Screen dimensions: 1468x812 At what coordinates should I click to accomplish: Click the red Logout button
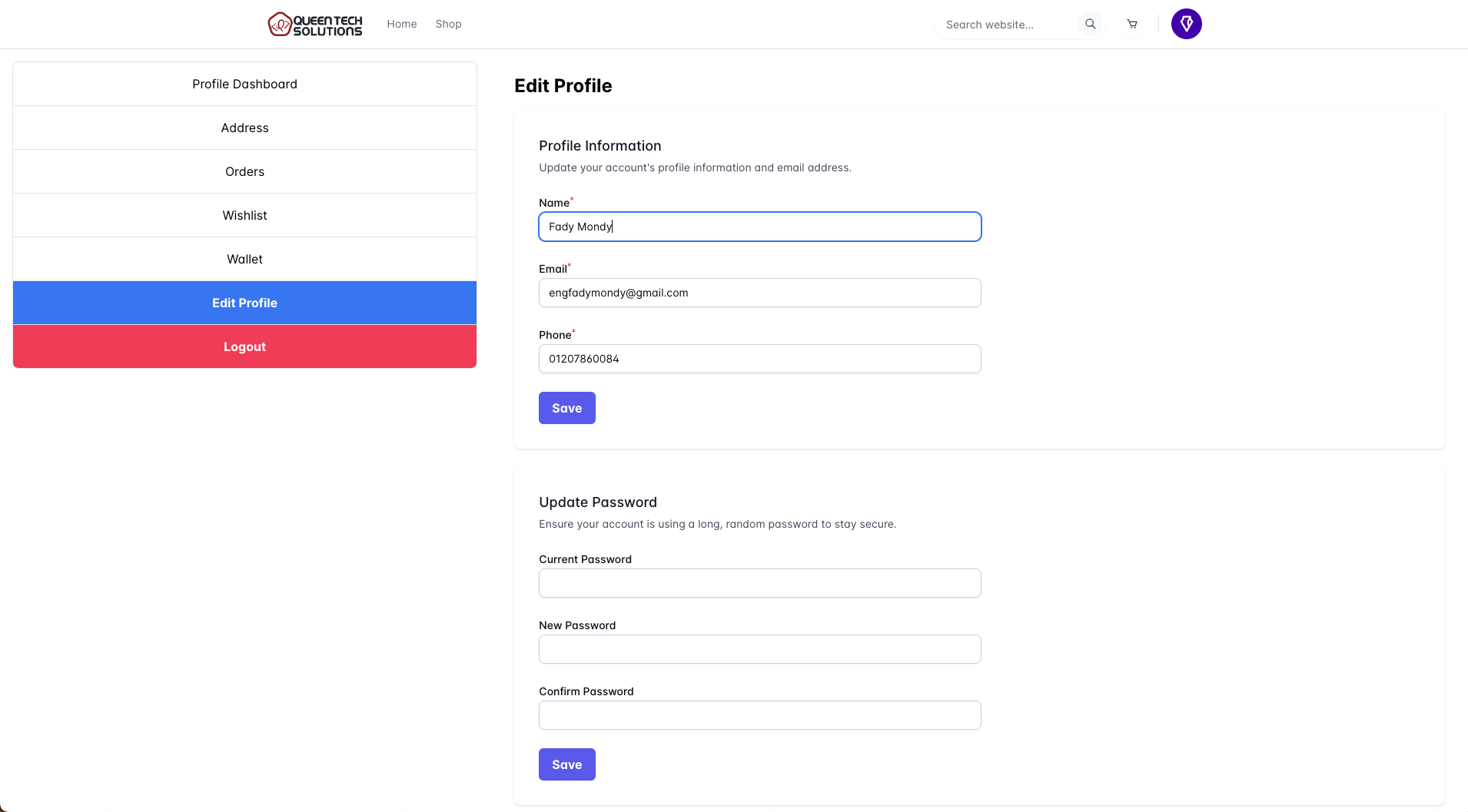click(244, 346)
